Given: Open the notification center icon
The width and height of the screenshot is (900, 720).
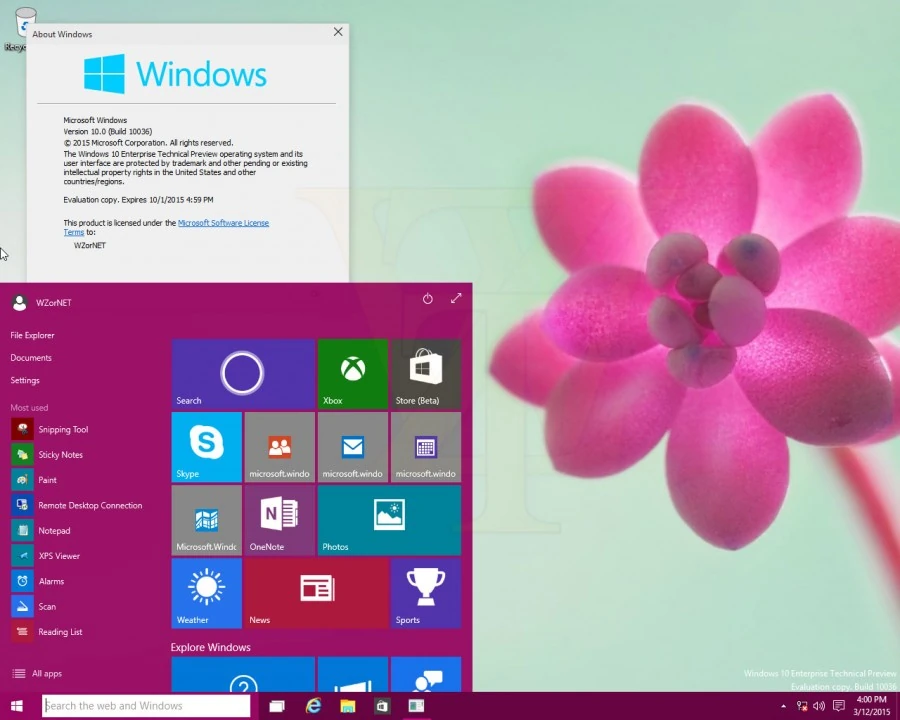Looking at the screenshot, I should [x=839, y=706].
